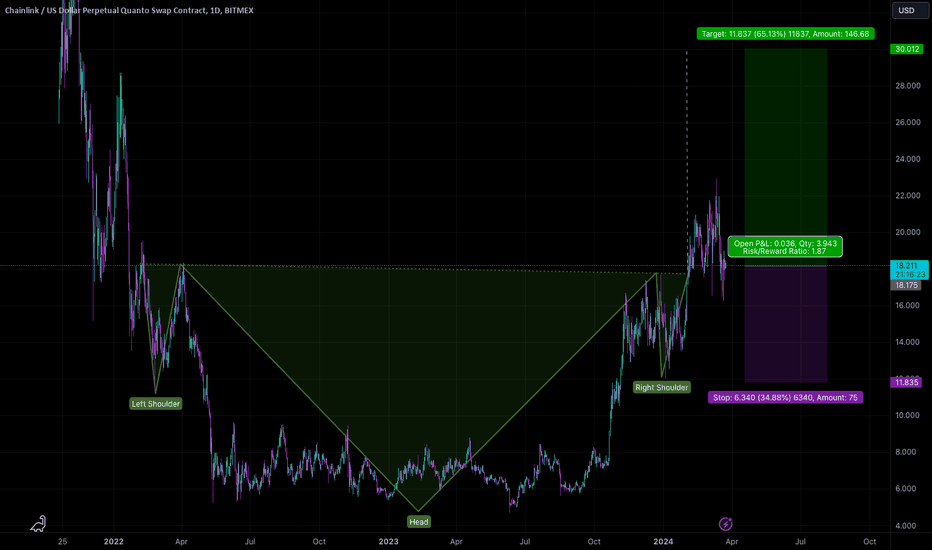This screenshot has height=550, width=932.
Task: Click the Right Shoulder pattern label
Action: pos(662,387)
